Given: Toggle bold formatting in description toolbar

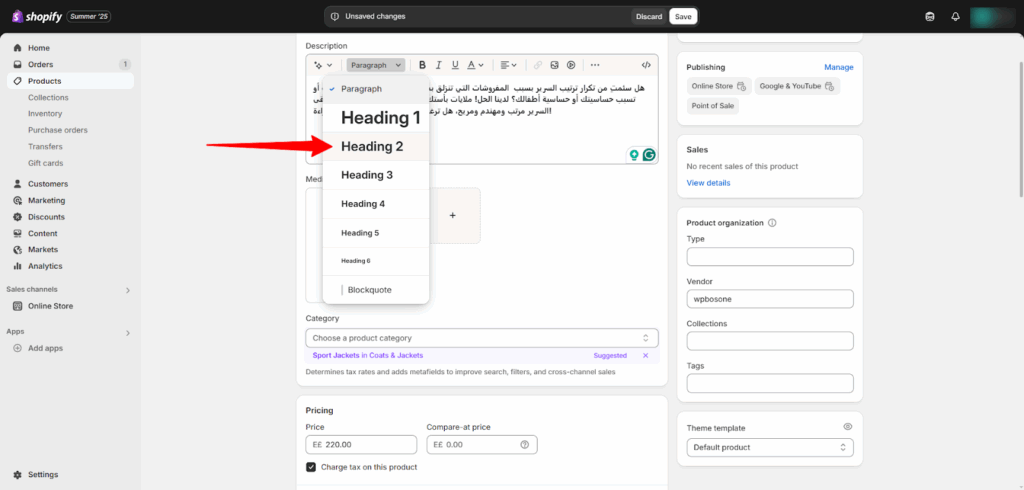Looking at the screenshot, I should pos(422,65).
